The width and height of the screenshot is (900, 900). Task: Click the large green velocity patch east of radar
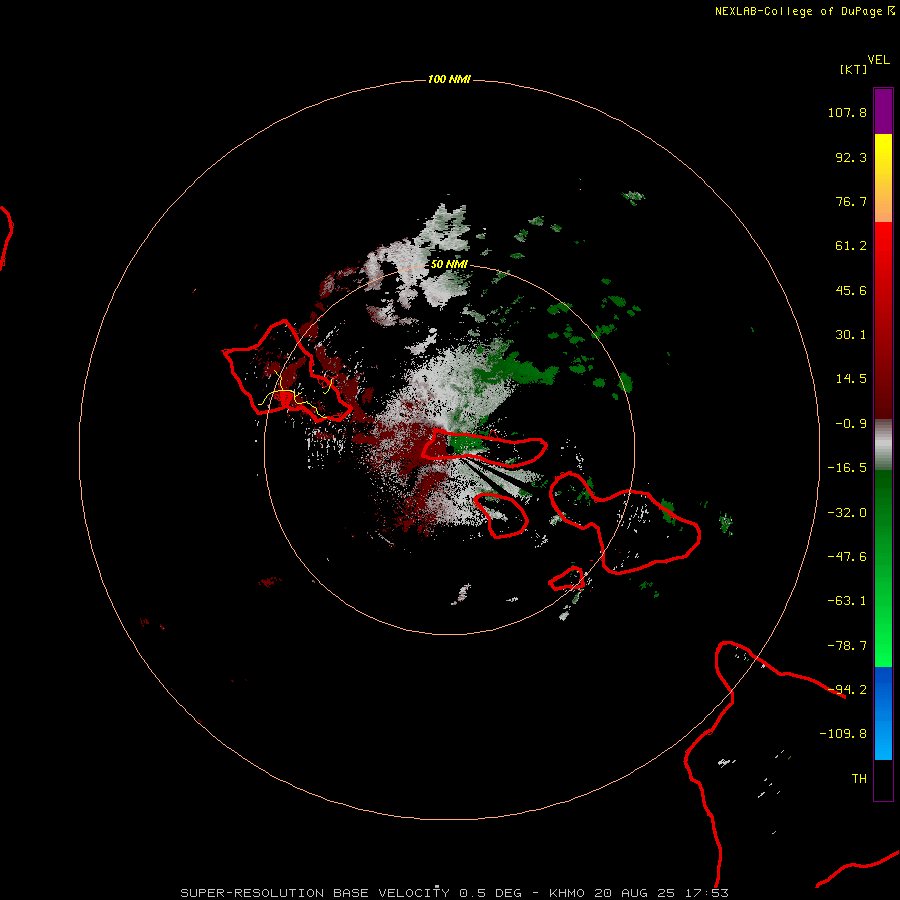[x=517, y=370]
